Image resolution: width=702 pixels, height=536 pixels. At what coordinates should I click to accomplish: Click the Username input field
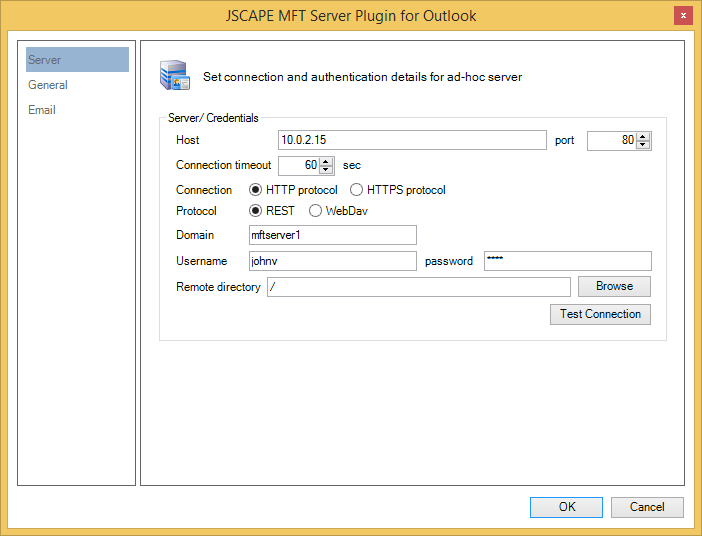coord(333,261)
